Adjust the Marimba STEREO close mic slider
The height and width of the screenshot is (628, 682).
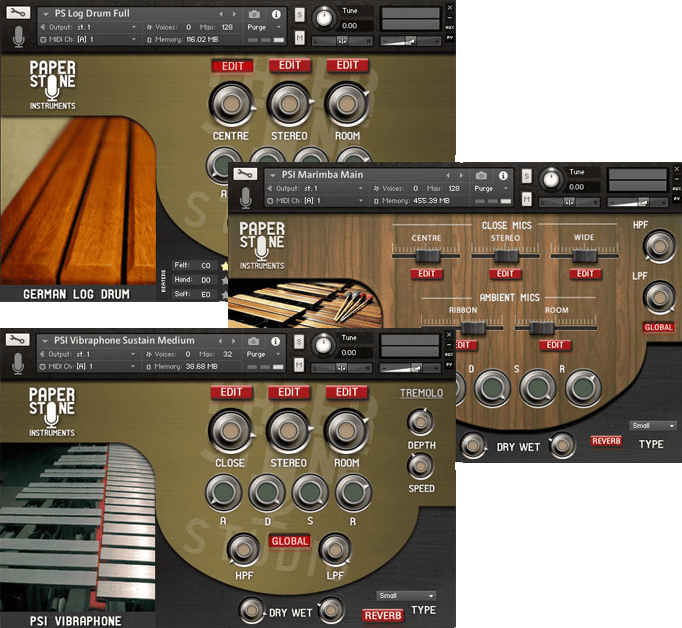click(x=506, y=256)
